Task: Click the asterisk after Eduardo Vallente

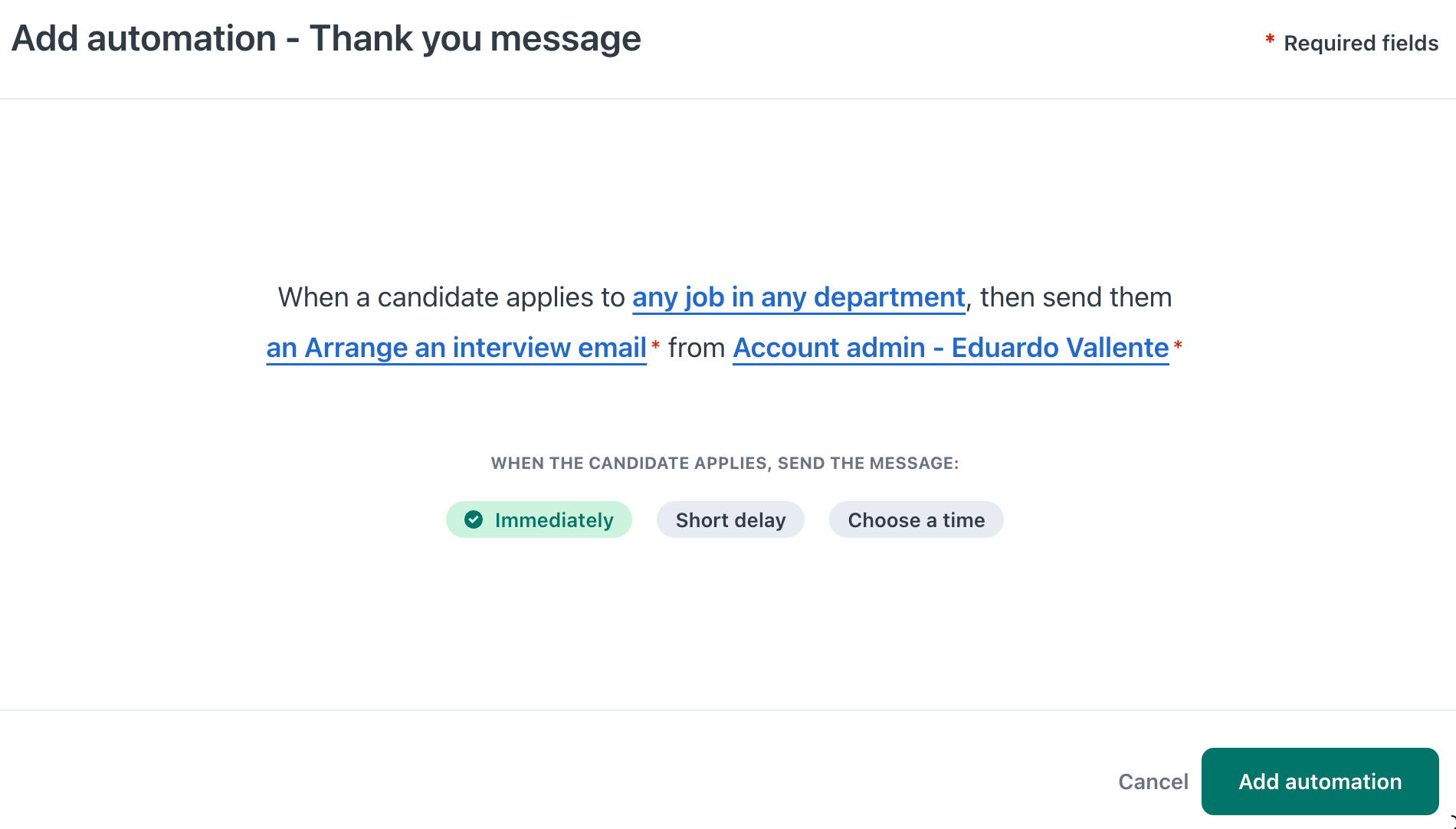Action: coord(1178,346)
